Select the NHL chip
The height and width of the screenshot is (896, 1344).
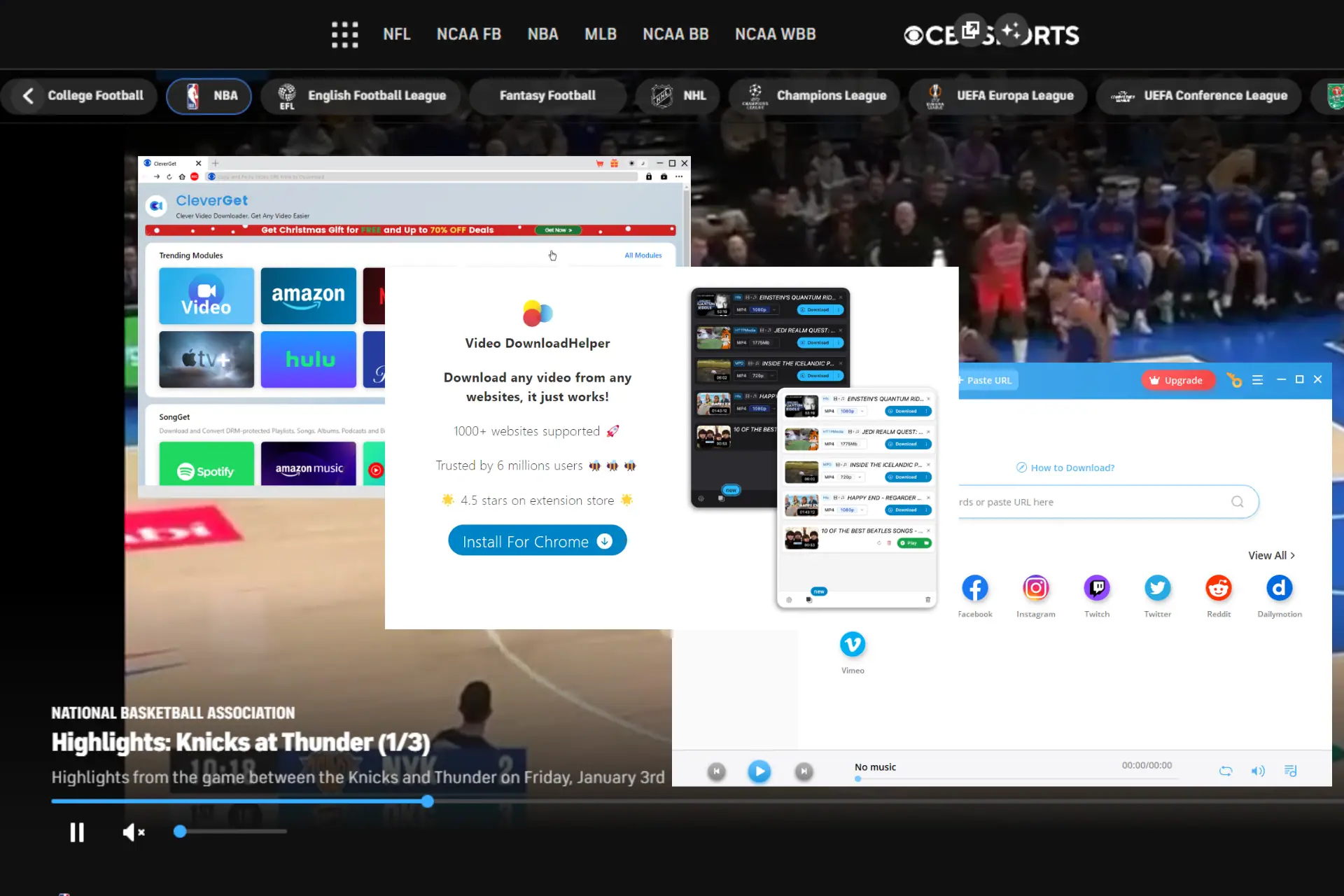(x=679, y=96)
